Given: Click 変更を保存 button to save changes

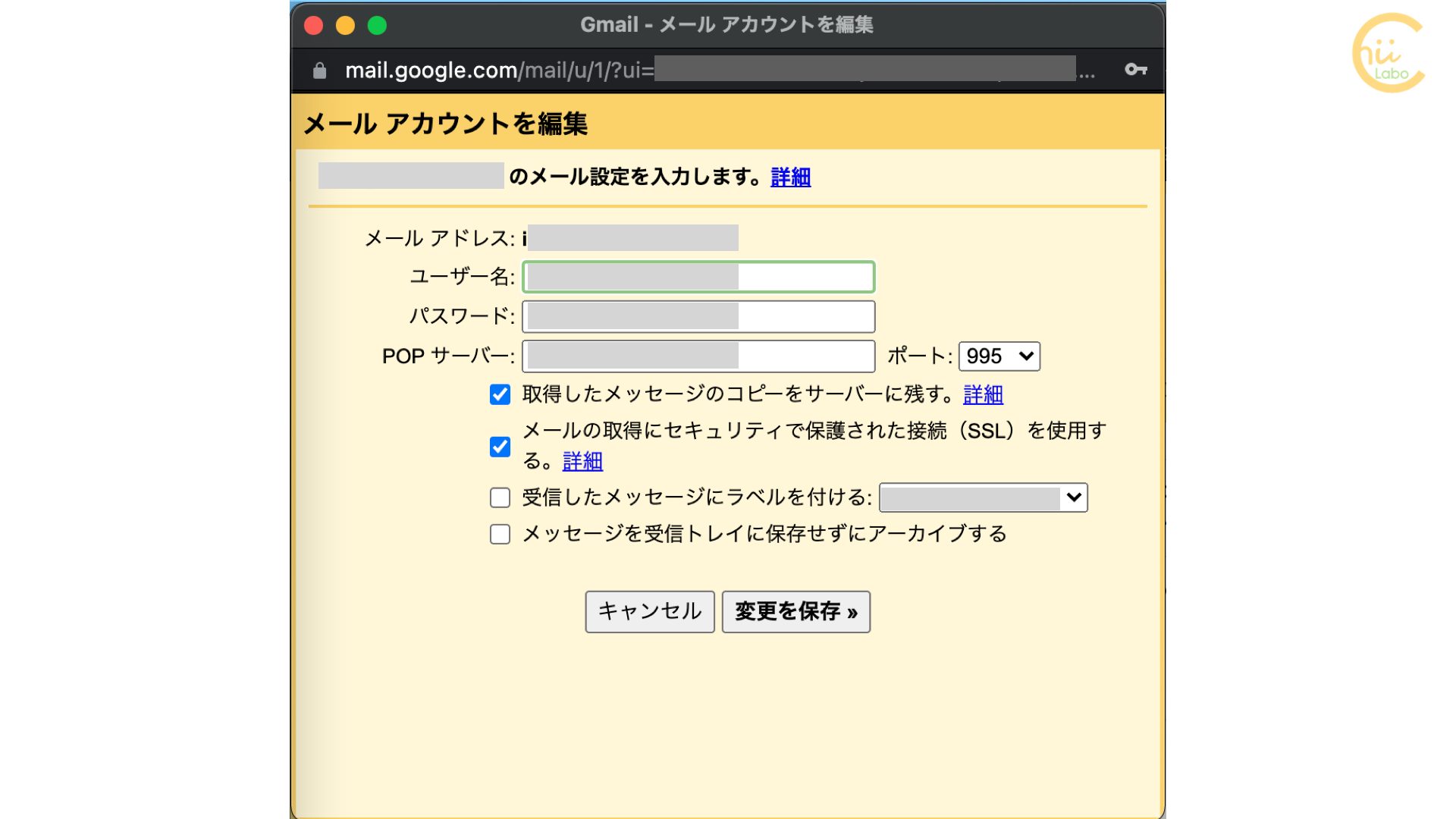Looking at the screenshot, I should coord(795,611).
